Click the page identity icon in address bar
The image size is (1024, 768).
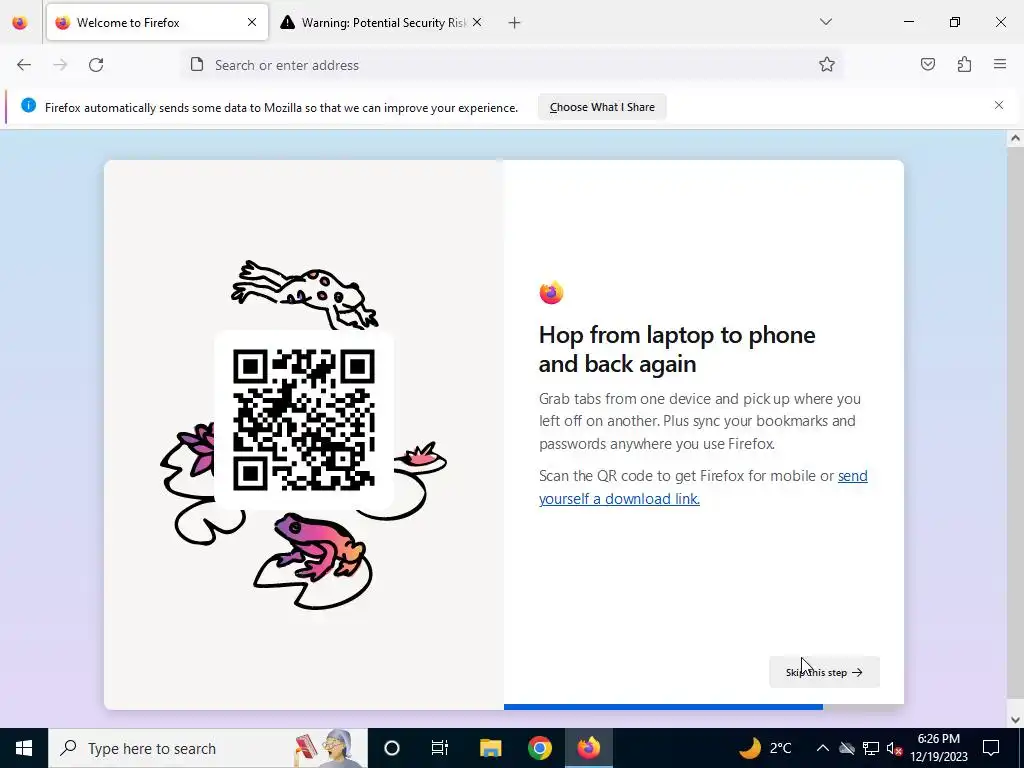197,64
